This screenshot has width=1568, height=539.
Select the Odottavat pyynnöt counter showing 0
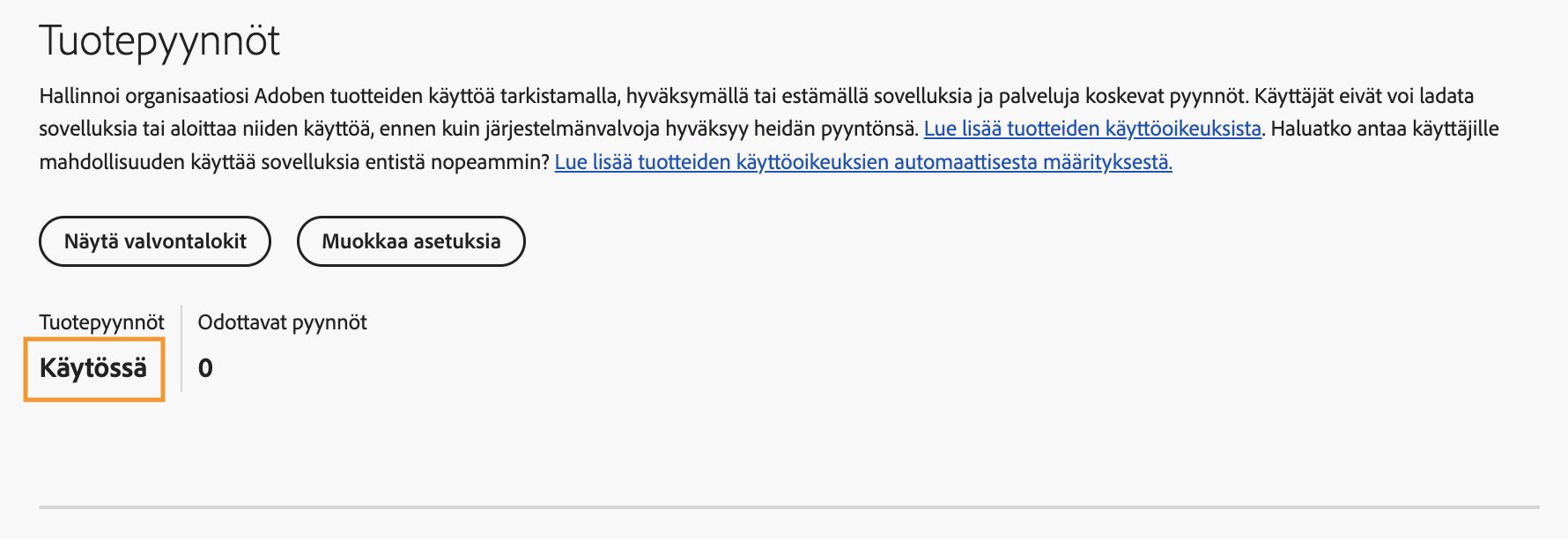tap(205, 368)
